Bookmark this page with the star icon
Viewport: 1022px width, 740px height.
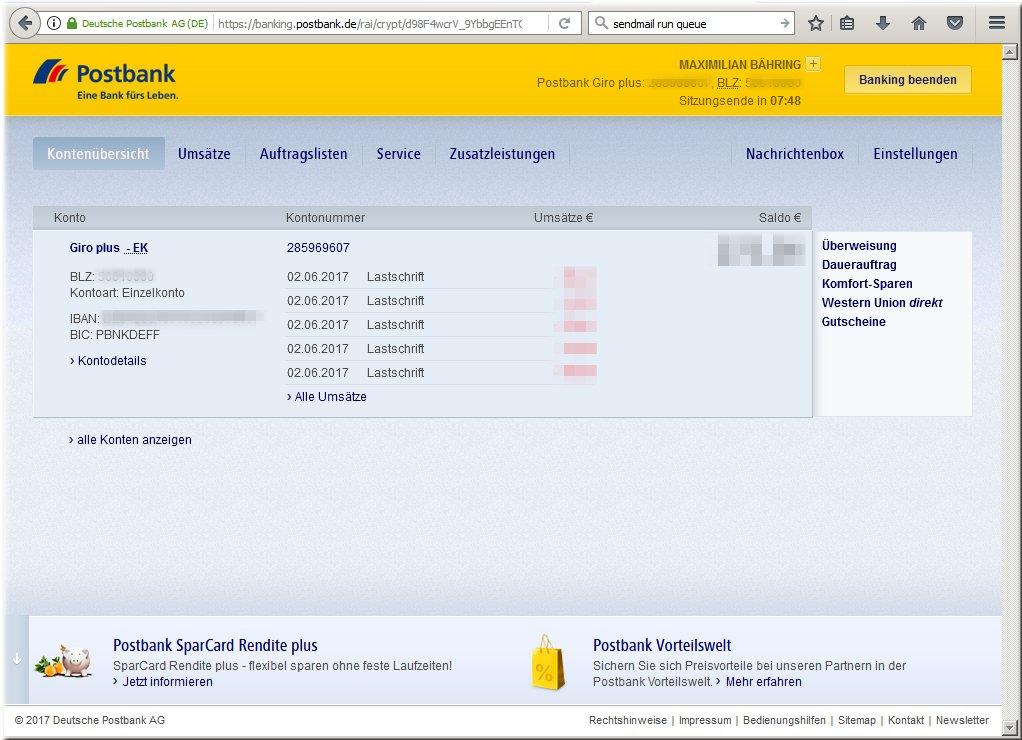point(815,23)
